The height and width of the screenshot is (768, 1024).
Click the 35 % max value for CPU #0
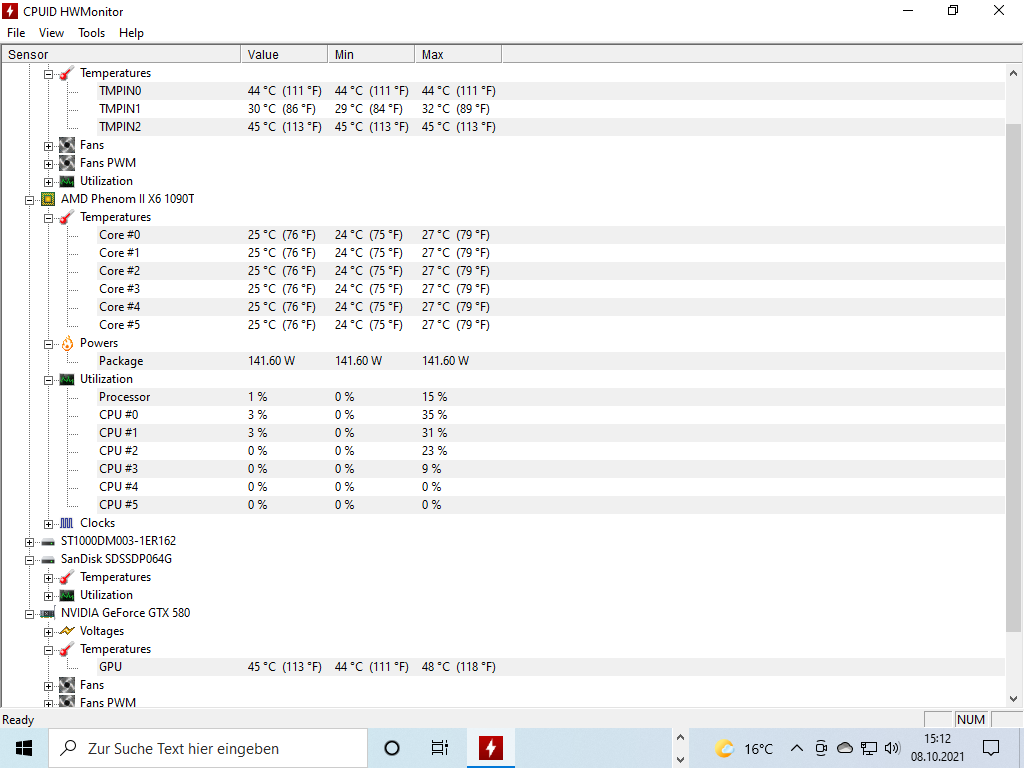pyautogui.click(x=434, y=415)
